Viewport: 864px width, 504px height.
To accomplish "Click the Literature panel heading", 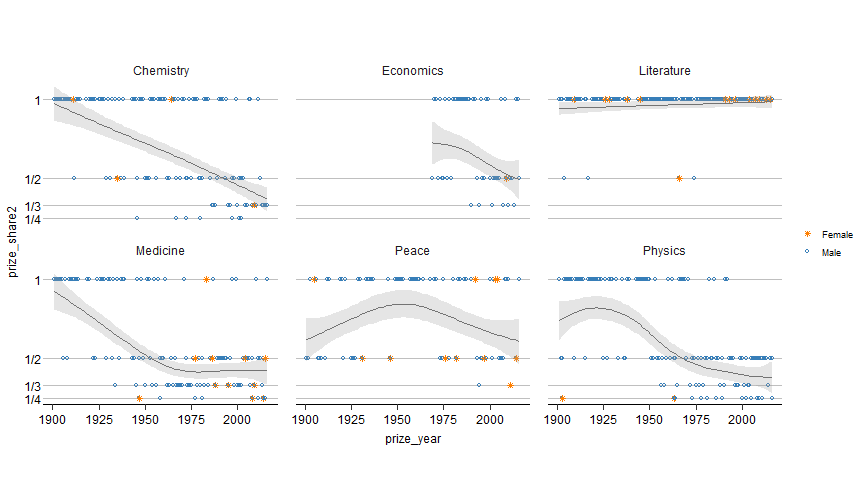I will pyautogui.click(x=664, y=71).
